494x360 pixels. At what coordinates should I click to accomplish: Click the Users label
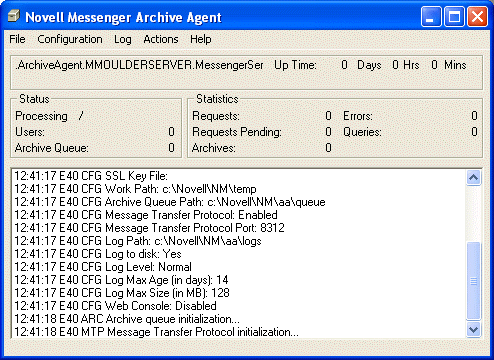pyautogui.click(x=30, y=132)
